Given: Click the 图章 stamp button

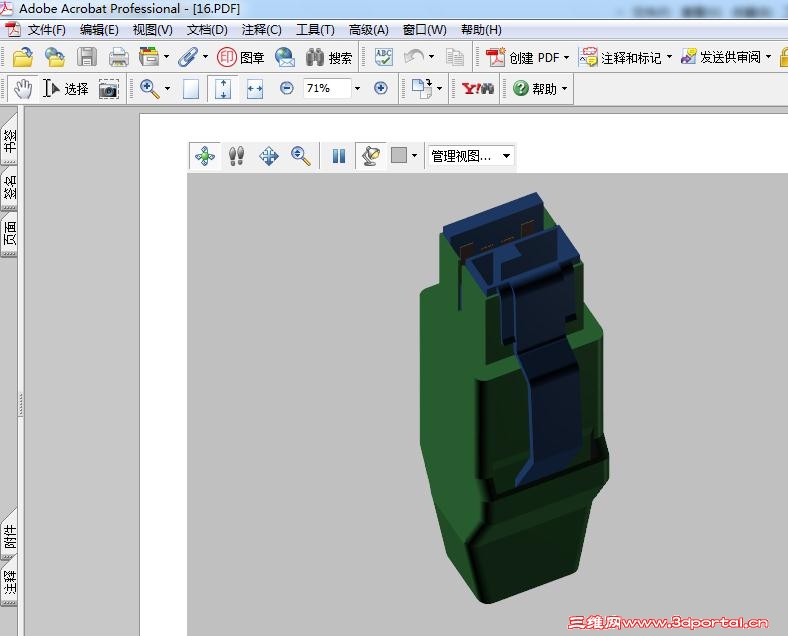Looking at the screenshot, I should [240, 57].
